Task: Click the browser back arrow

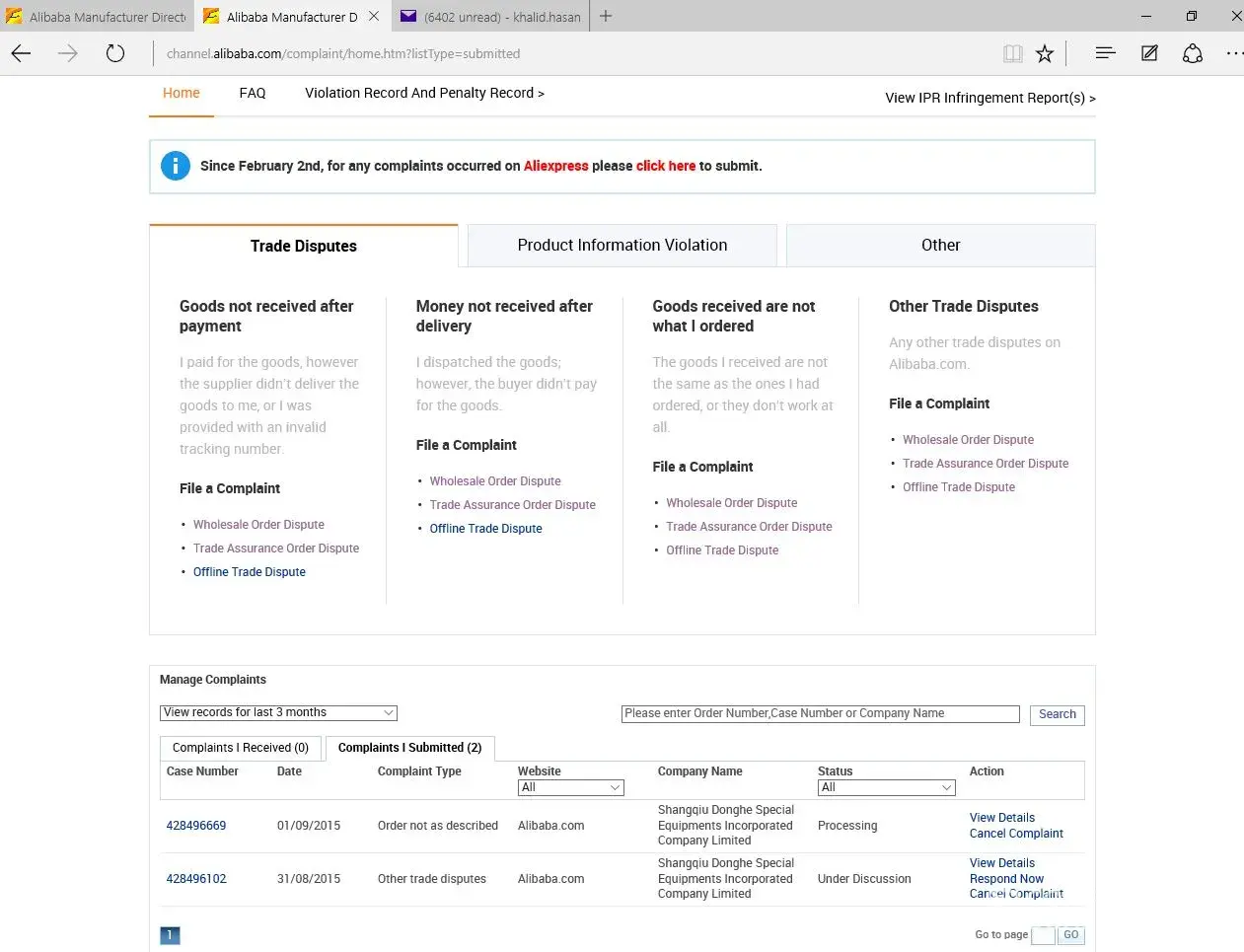Action: 22,53
